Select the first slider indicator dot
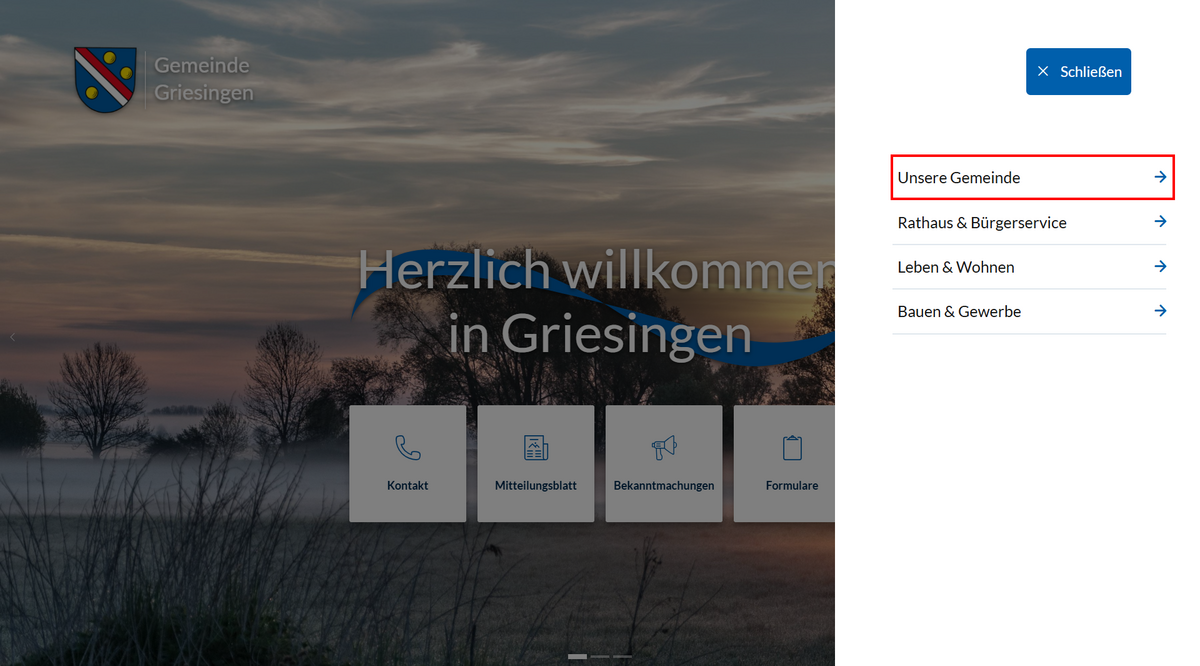Viewport: 1200px width, 666px height. pyautogui.click(x=577, y=656)
